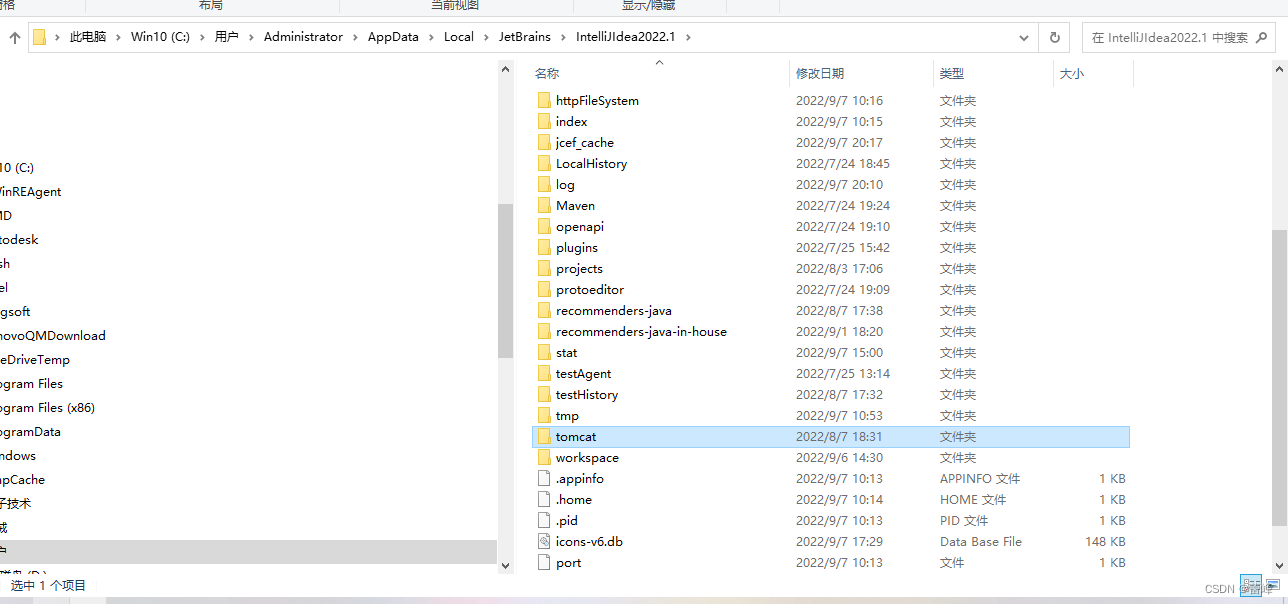Viewport: 1288px width, 604px height.
Task: Go to Administrator in the breadcrumb
Action: coord(303,38)
